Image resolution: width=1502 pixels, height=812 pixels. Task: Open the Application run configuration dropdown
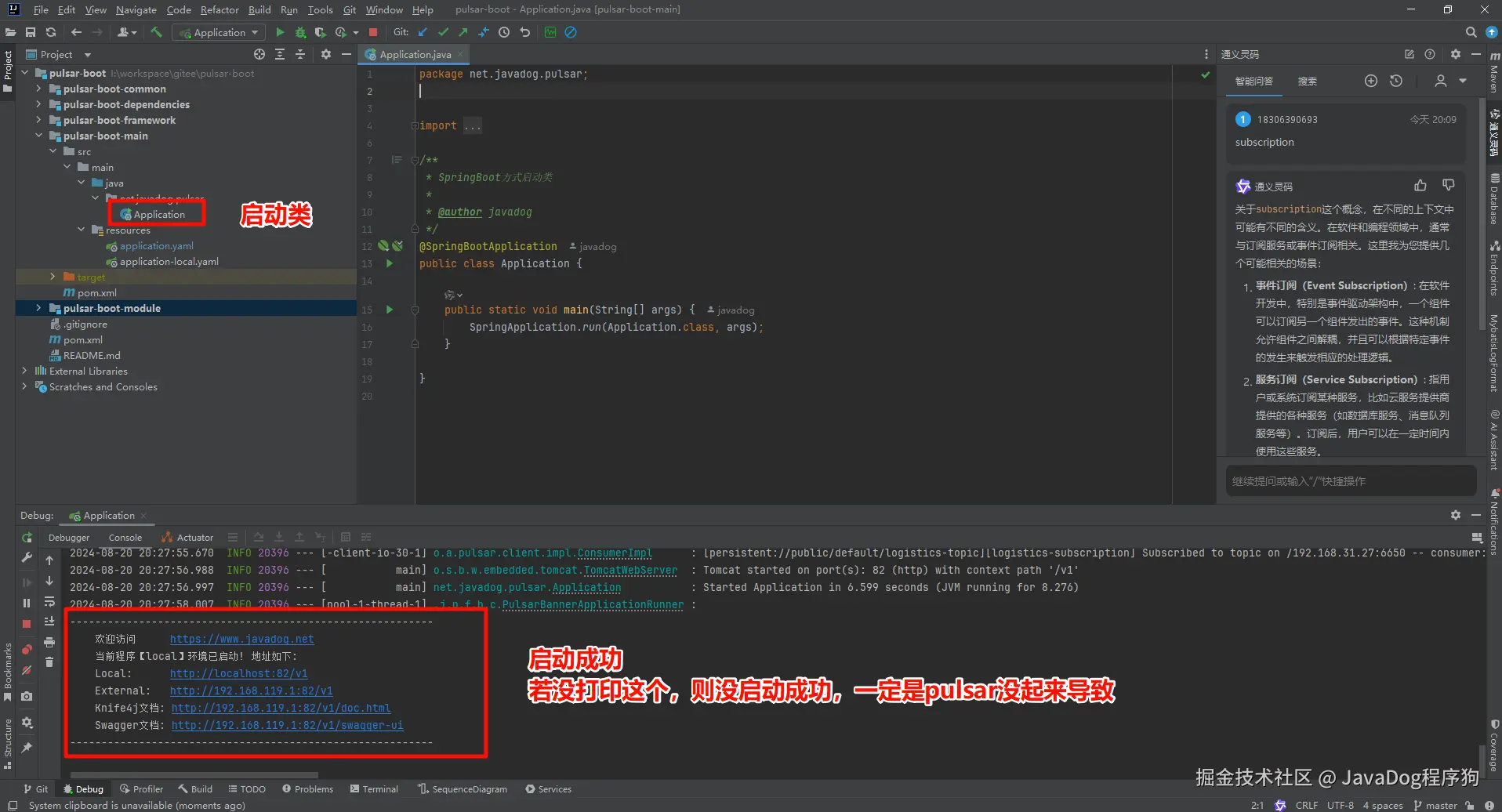coord(219,32)
